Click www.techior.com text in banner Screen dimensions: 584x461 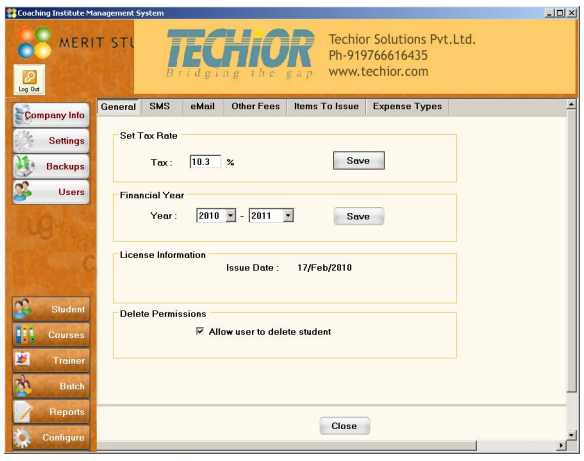pos(378,71)
